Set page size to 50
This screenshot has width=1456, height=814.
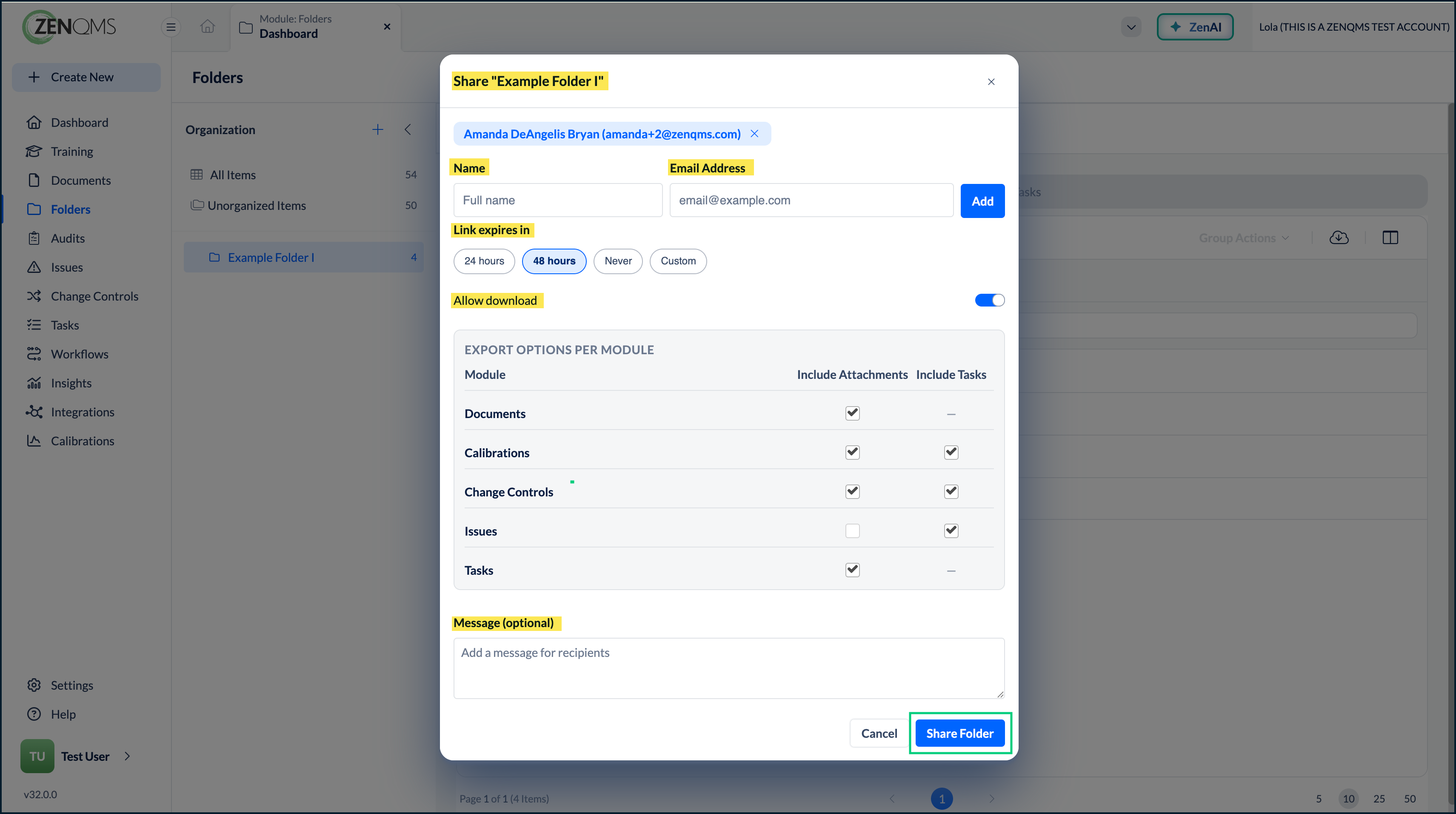1410,798
